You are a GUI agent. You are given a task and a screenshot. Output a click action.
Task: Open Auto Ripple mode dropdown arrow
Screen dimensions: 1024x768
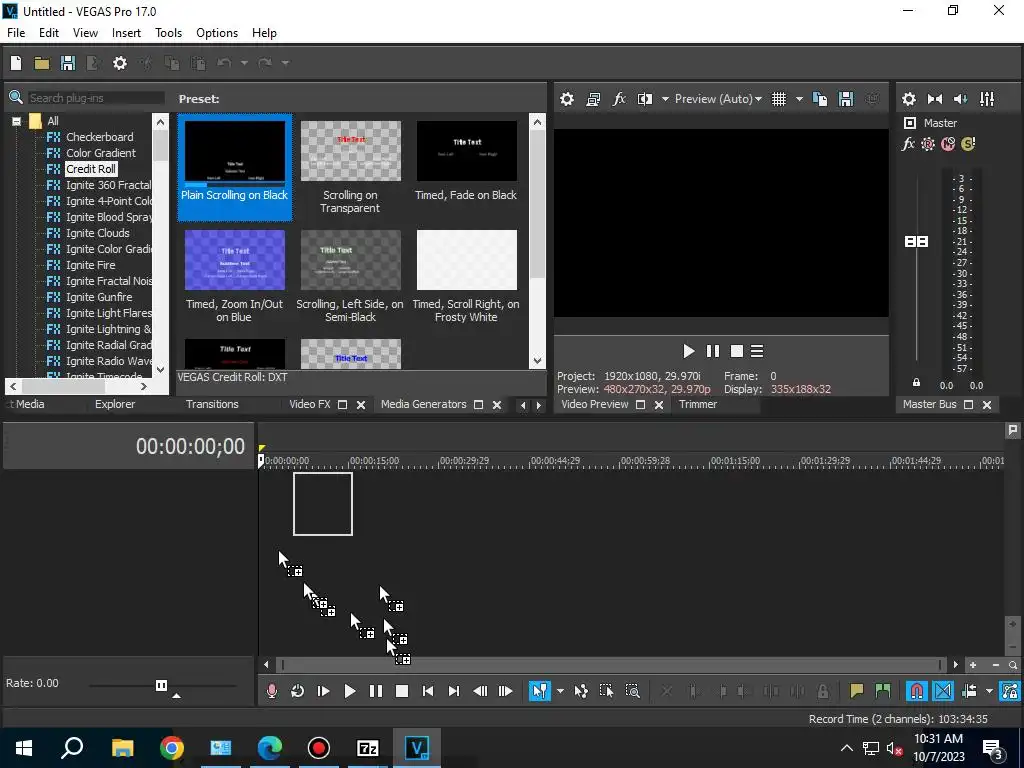[989, 691]
